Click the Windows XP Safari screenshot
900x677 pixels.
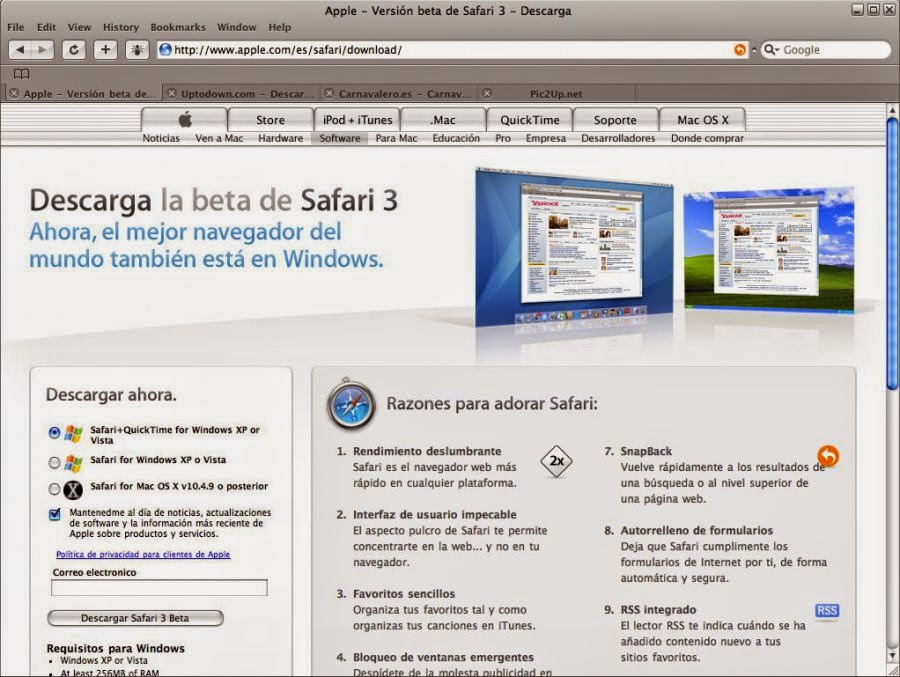coord(769,250)
